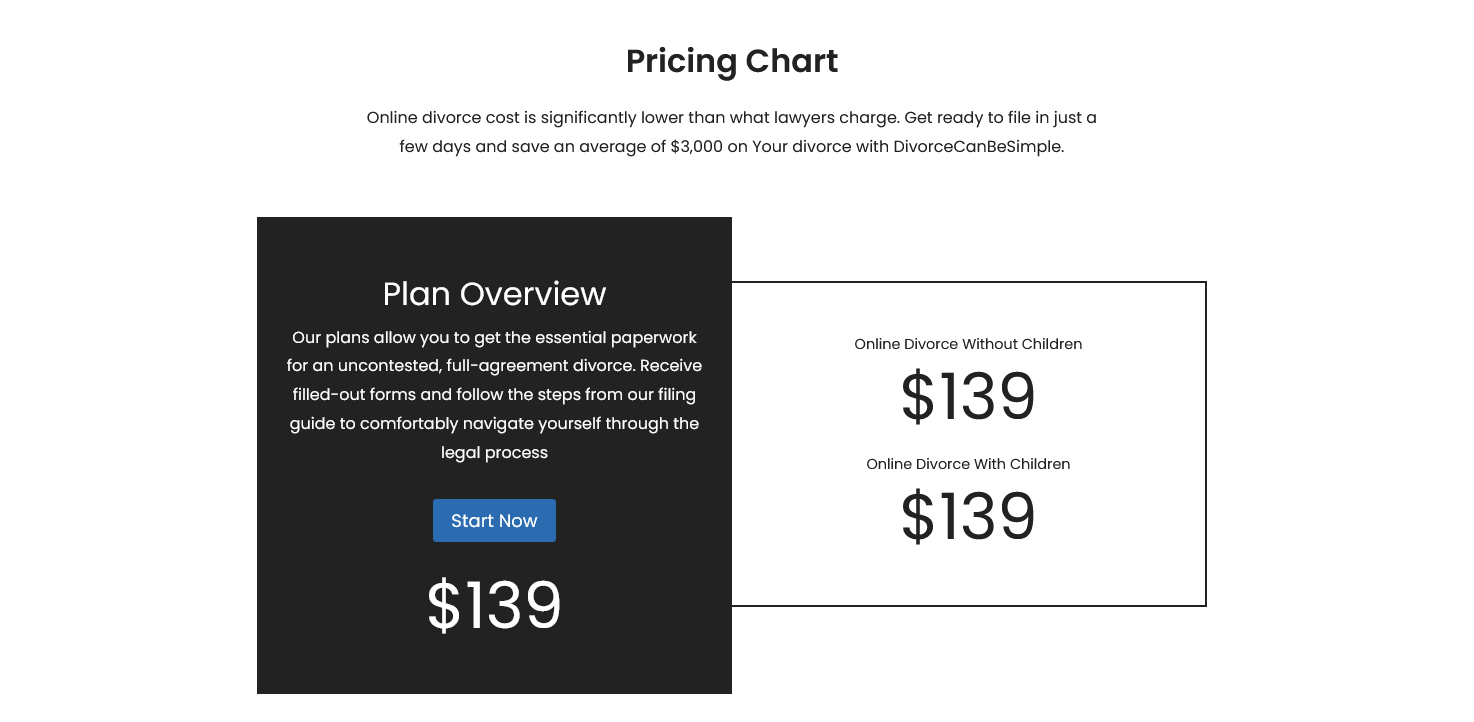
Task: Click the $139 price for divorce with children
Action: pos(968,517)
